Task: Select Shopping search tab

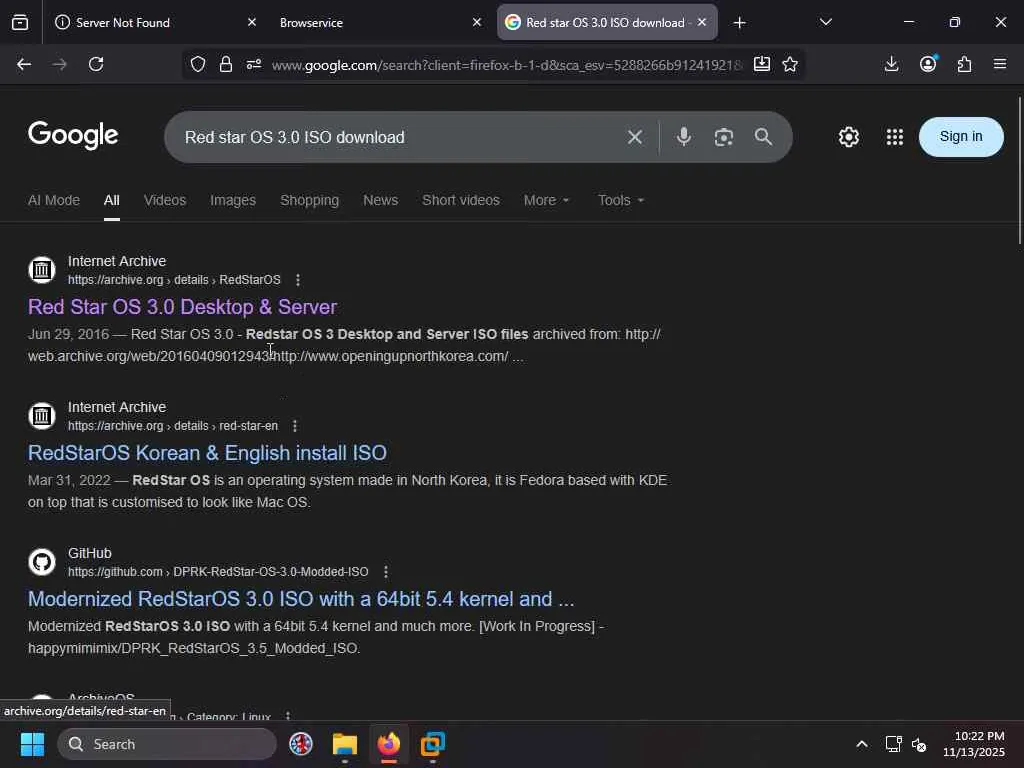Action: [x=310, y=200]
